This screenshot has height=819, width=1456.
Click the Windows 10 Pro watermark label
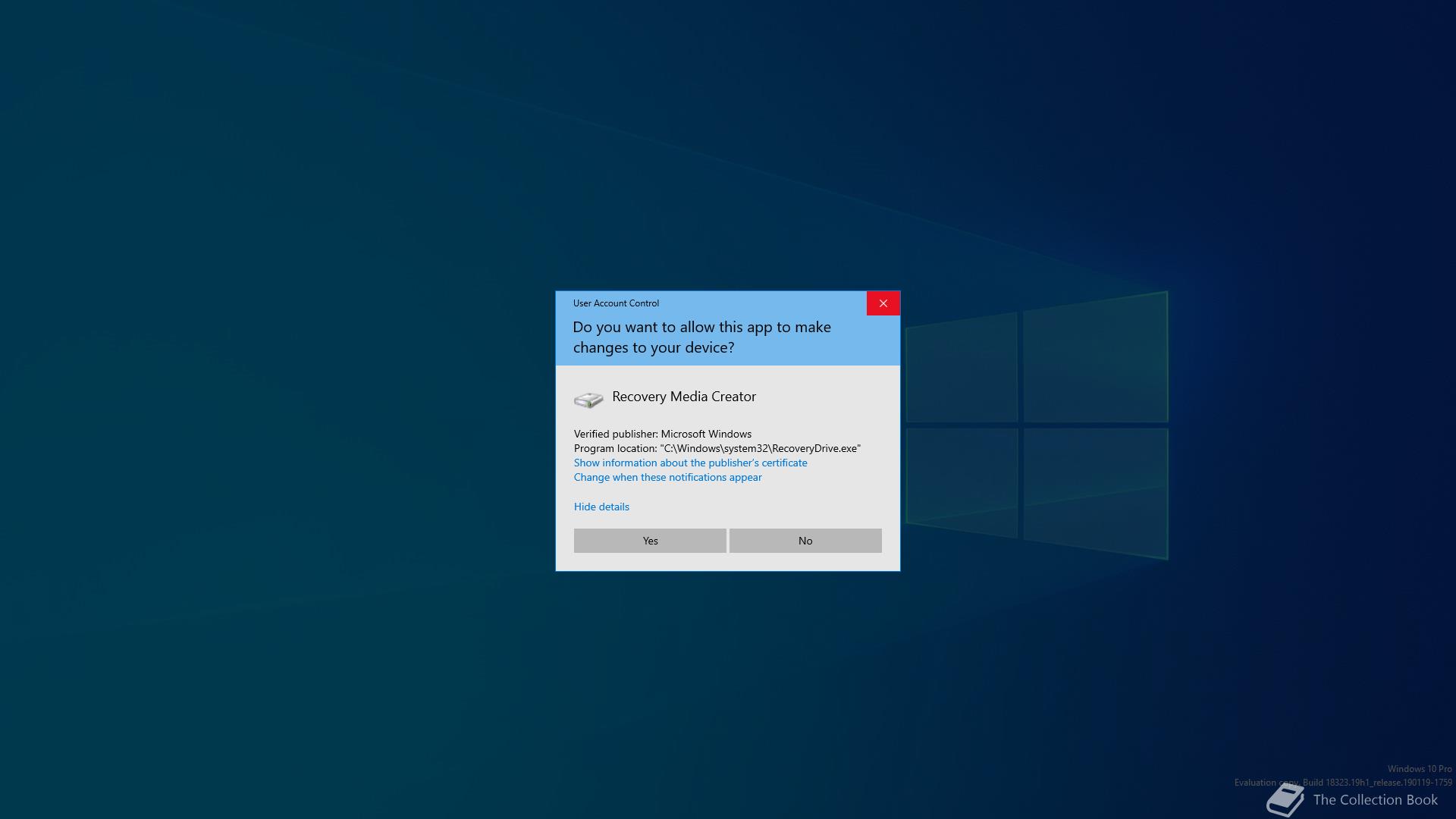(1420, 769)
